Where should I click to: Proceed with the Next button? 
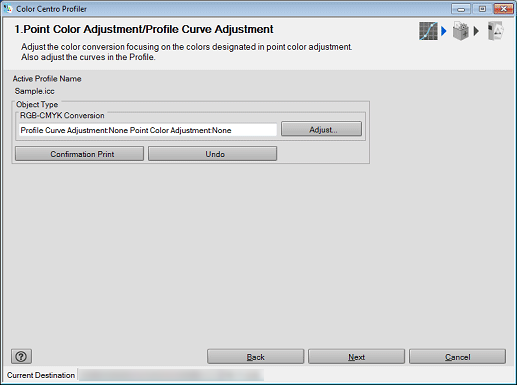(356, 356)
